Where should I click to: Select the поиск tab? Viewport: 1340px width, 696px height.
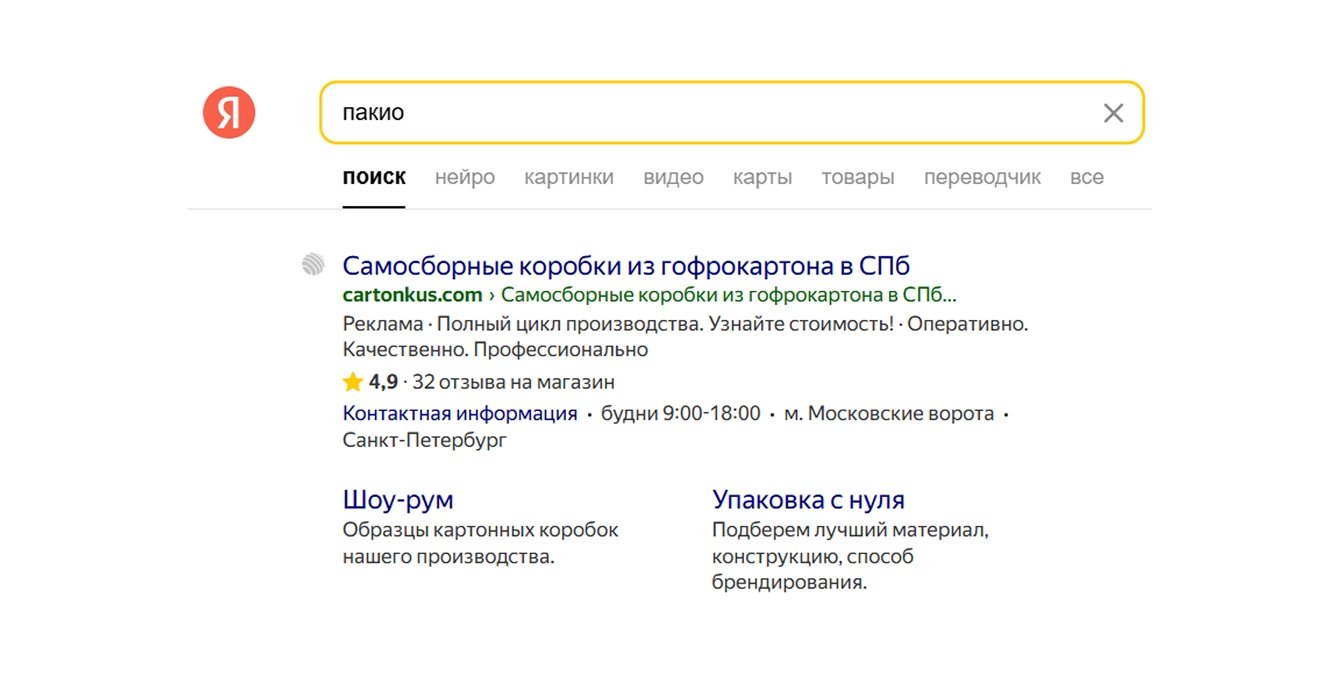[374, 178]
